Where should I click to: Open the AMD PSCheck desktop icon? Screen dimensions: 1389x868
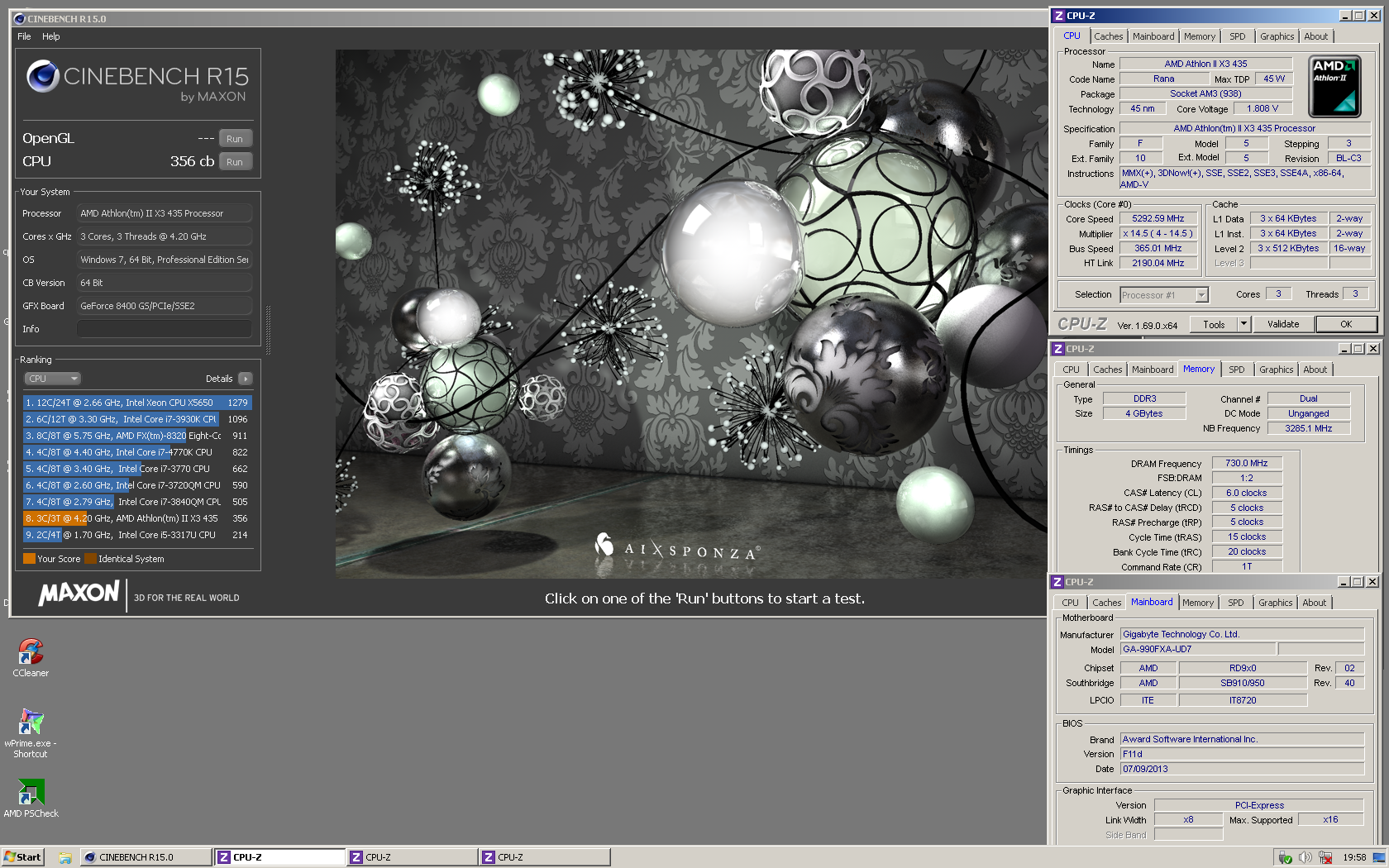(x=31, y=793)
